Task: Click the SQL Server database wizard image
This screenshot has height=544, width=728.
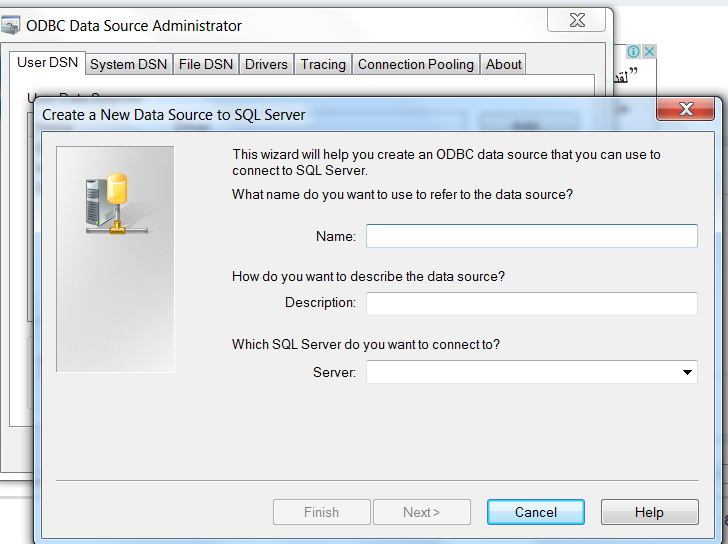Action: 115,259
